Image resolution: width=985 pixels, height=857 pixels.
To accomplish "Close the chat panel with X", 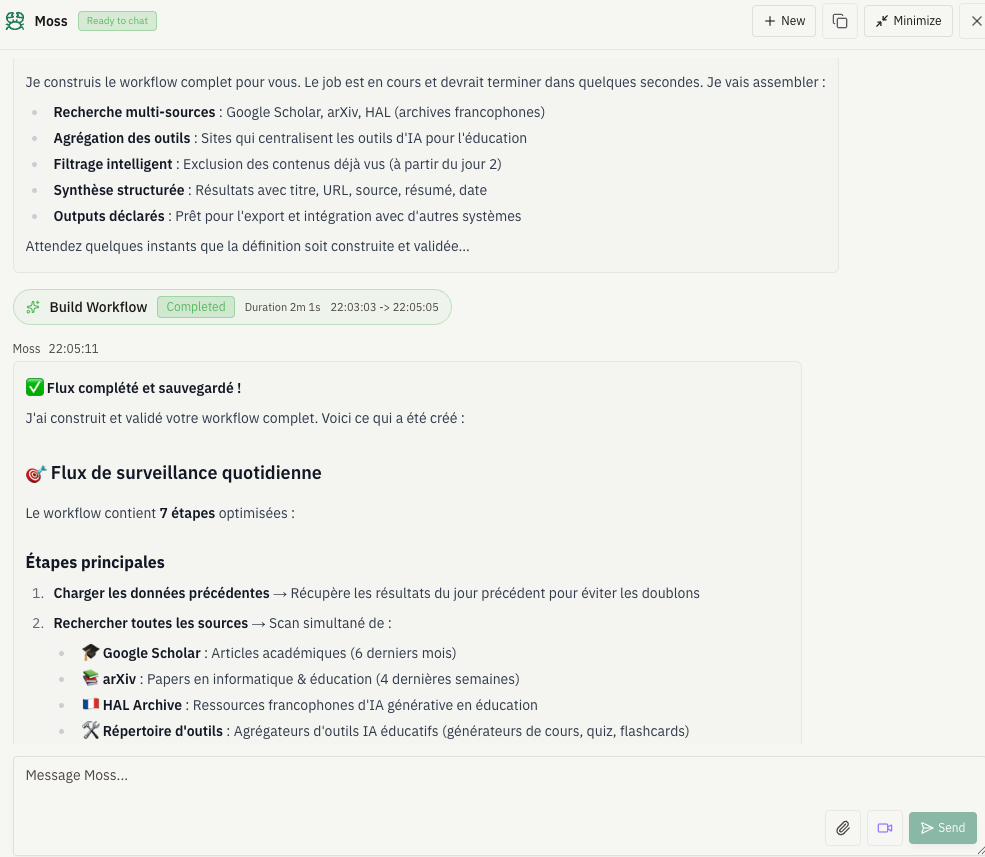I will click(x=976, y=21).
